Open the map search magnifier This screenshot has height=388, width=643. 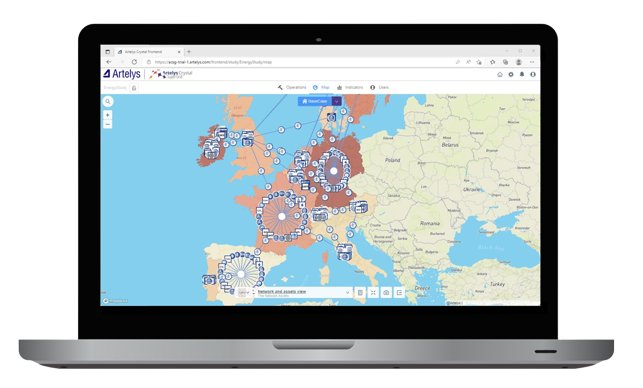click(x=108, y=101)
